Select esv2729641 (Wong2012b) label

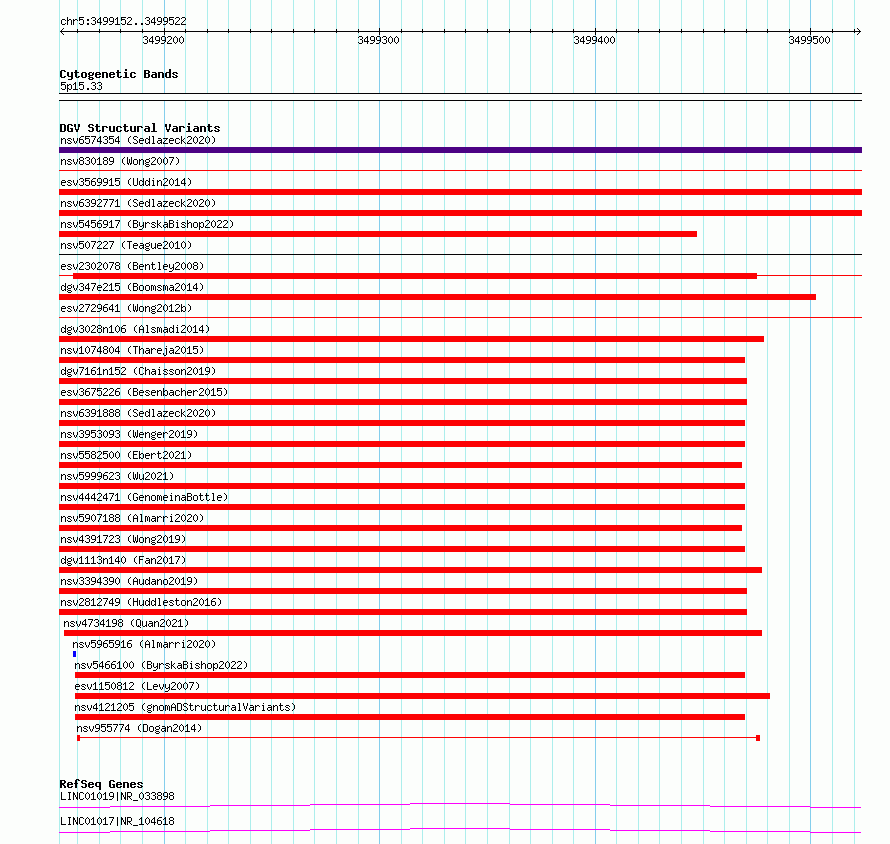(x=126, y=308)
